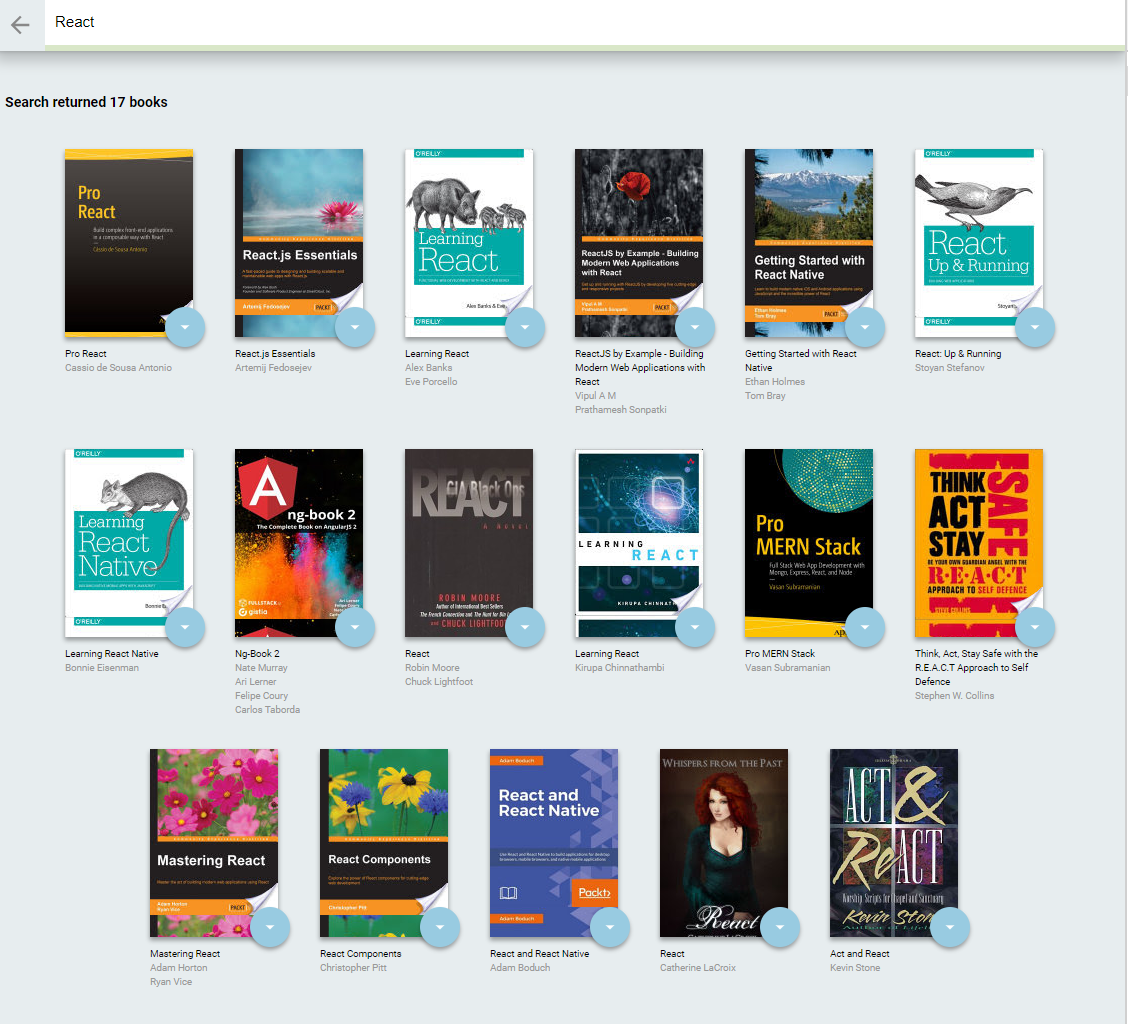
Task: Open shelf dropdown on Think, Act, Stay Safe
Action: pyautogui.click(x=1034, y=627)
